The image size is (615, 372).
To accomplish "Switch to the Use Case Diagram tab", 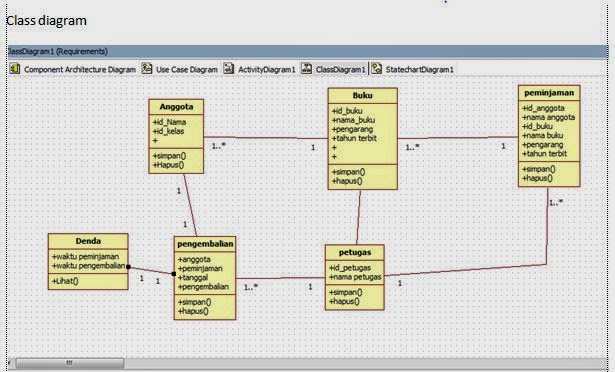I will [187, 69].
